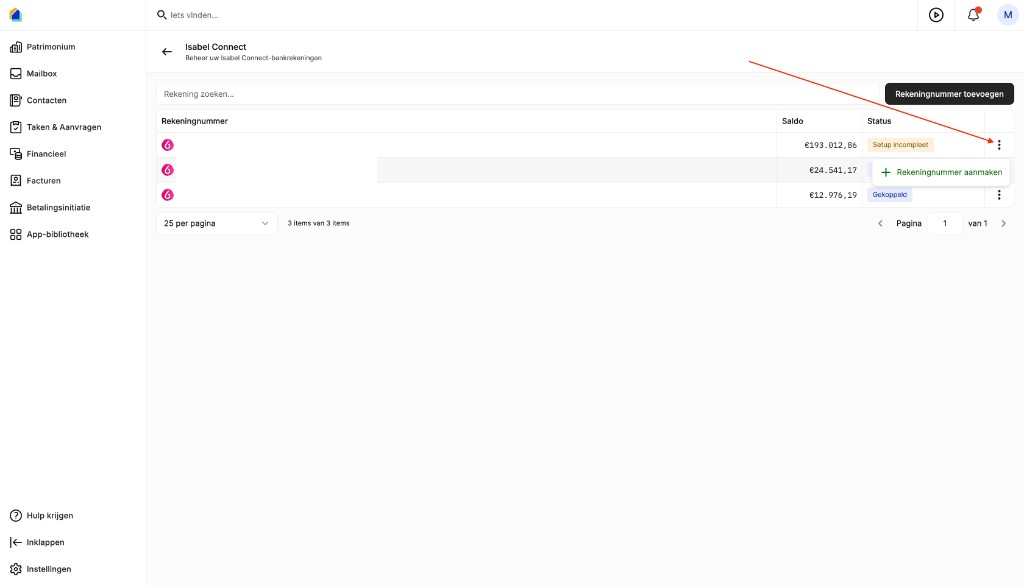Click the Patrimonium building icon

click(16, 47)
